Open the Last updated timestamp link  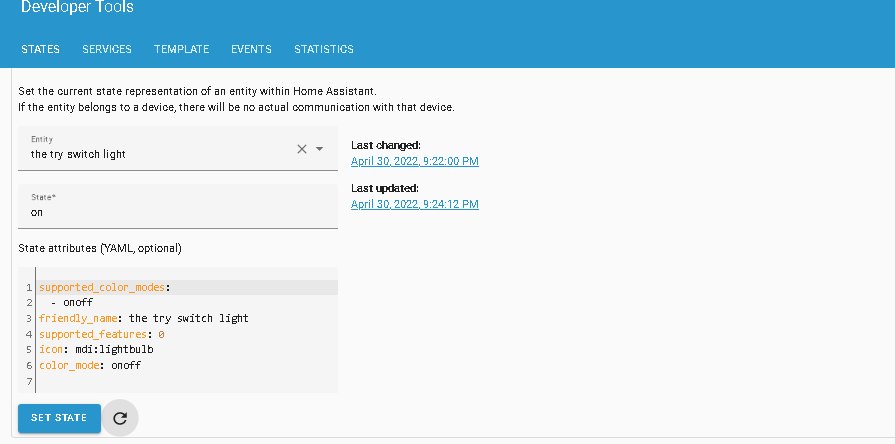pos(414,204)
